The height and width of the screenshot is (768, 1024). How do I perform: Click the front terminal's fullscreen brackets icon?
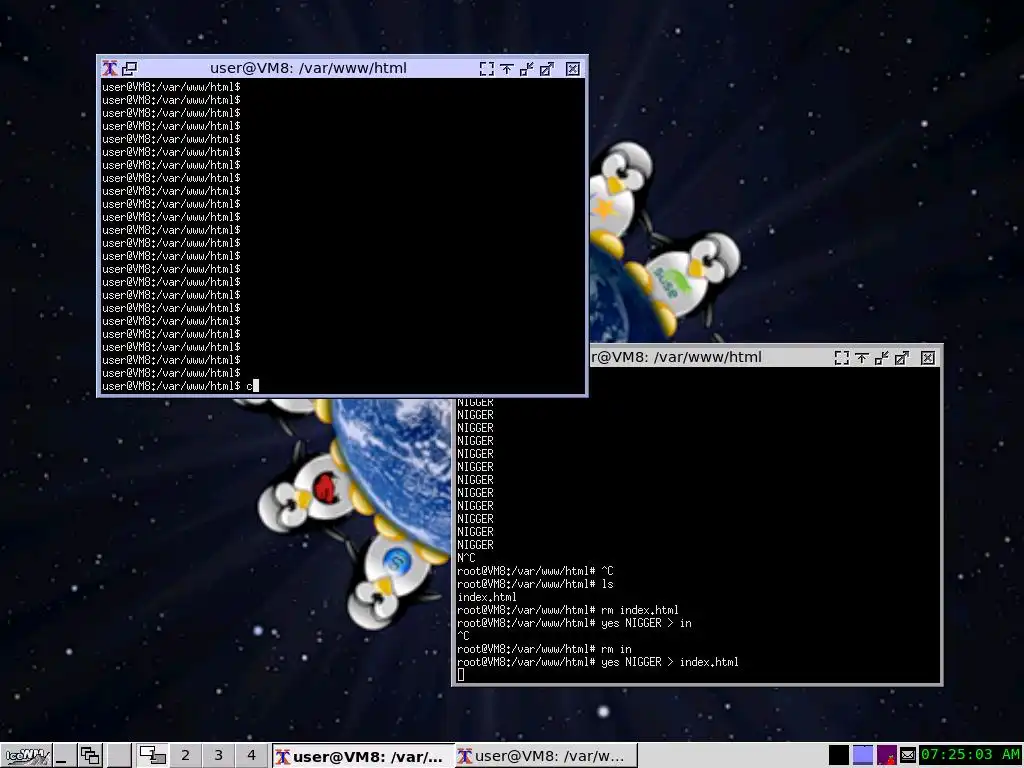tap(487, 69)
